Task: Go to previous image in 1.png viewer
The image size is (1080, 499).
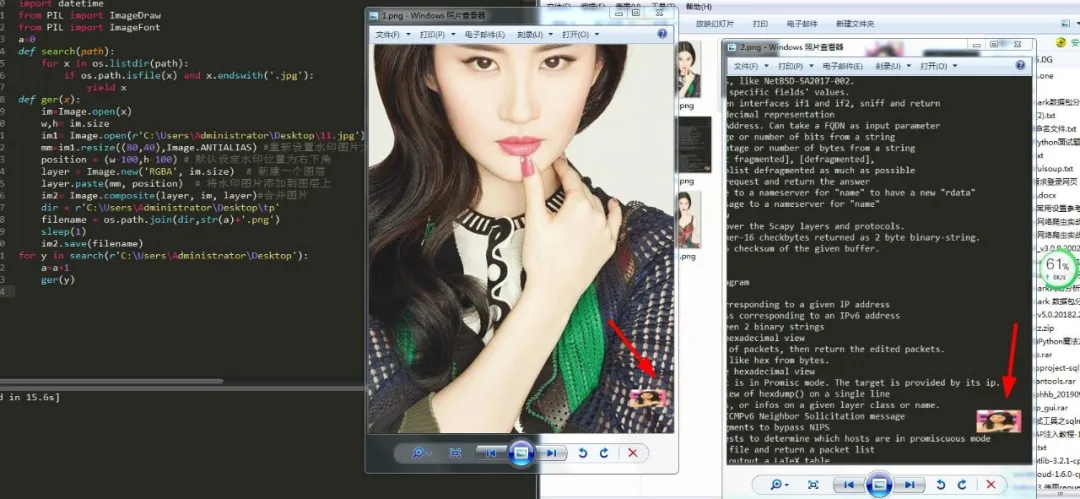Action: 492,453
